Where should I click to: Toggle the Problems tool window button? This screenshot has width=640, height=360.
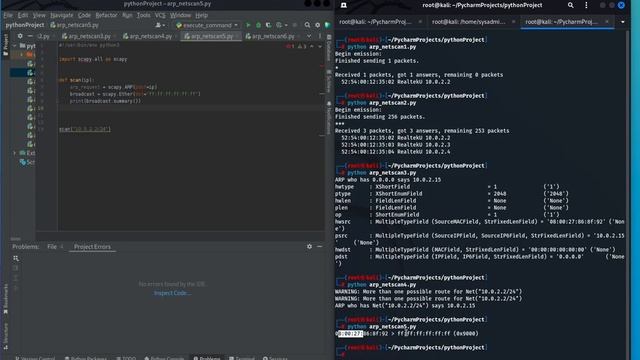coord(207,358)
